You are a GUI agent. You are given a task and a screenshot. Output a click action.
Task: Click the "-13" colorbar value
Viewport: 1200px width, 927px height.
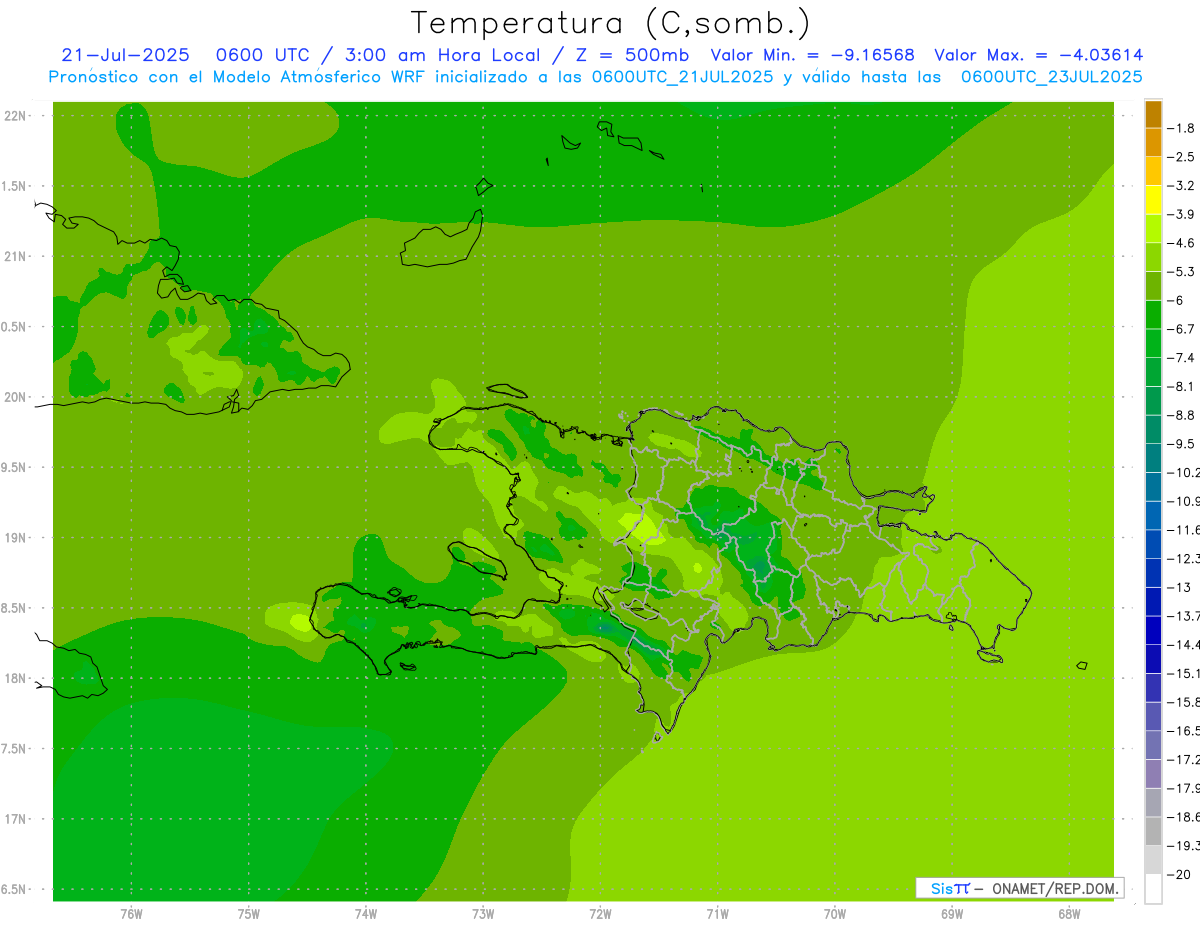click(1178, 587)
